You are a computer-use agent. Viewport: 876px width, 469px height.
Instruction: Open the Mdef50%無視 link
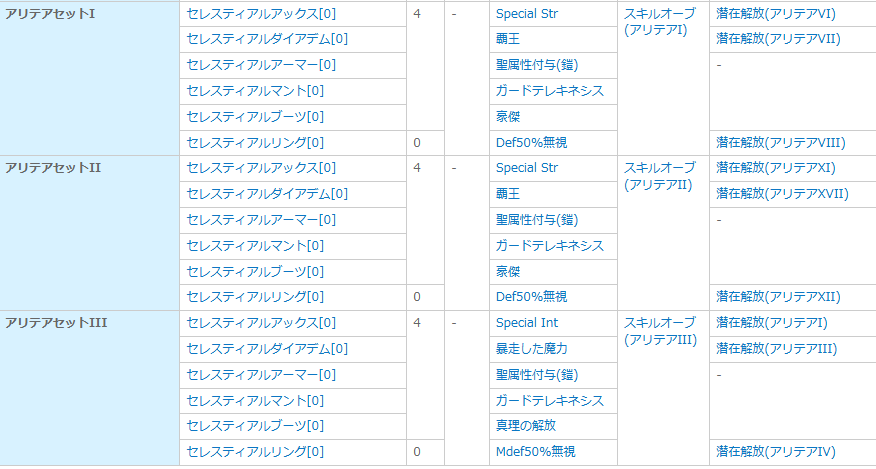(535, 452)
